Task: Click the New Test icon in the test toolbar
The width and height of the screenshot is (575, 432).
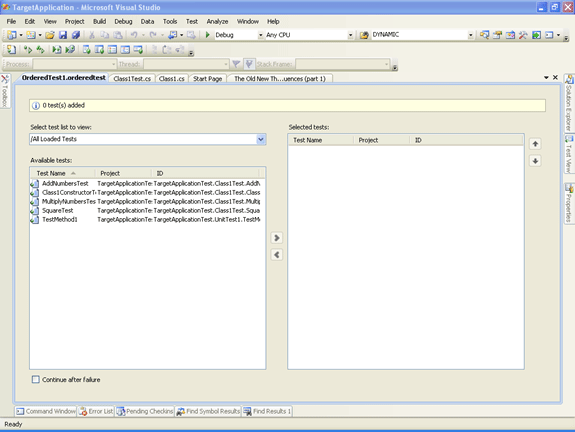Action: click(x=11, y=50)
